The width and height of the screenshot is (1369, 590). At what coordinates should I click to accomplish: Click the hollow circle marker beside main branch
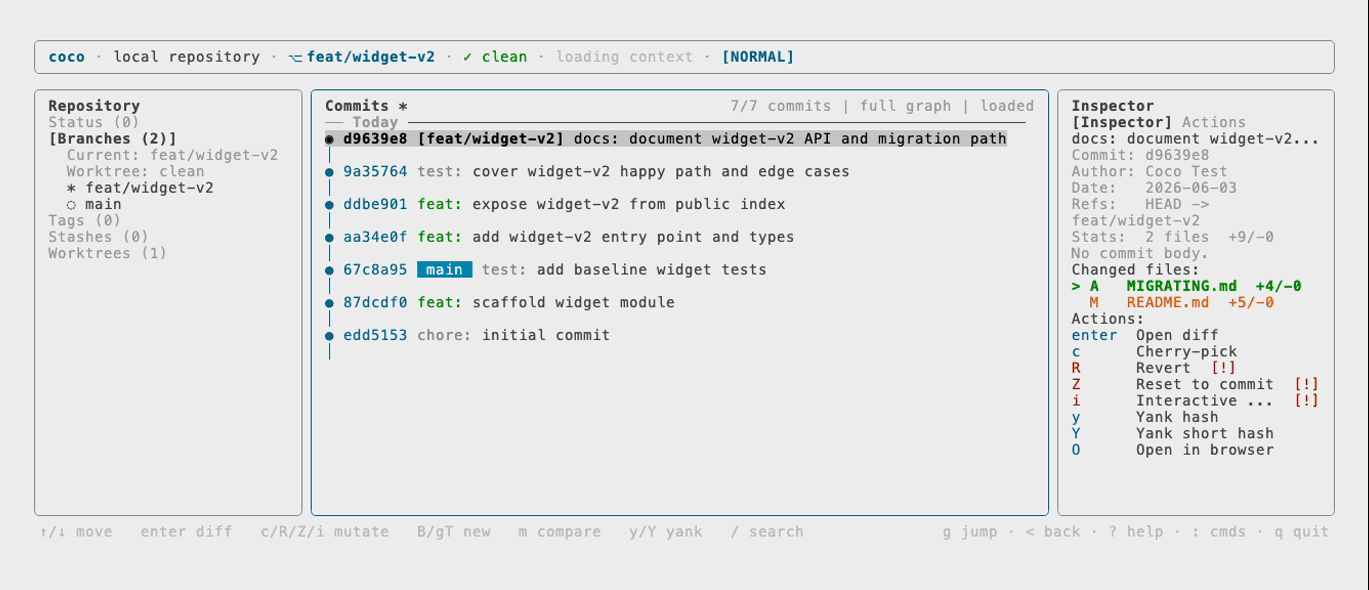click(x=71, y=205)
